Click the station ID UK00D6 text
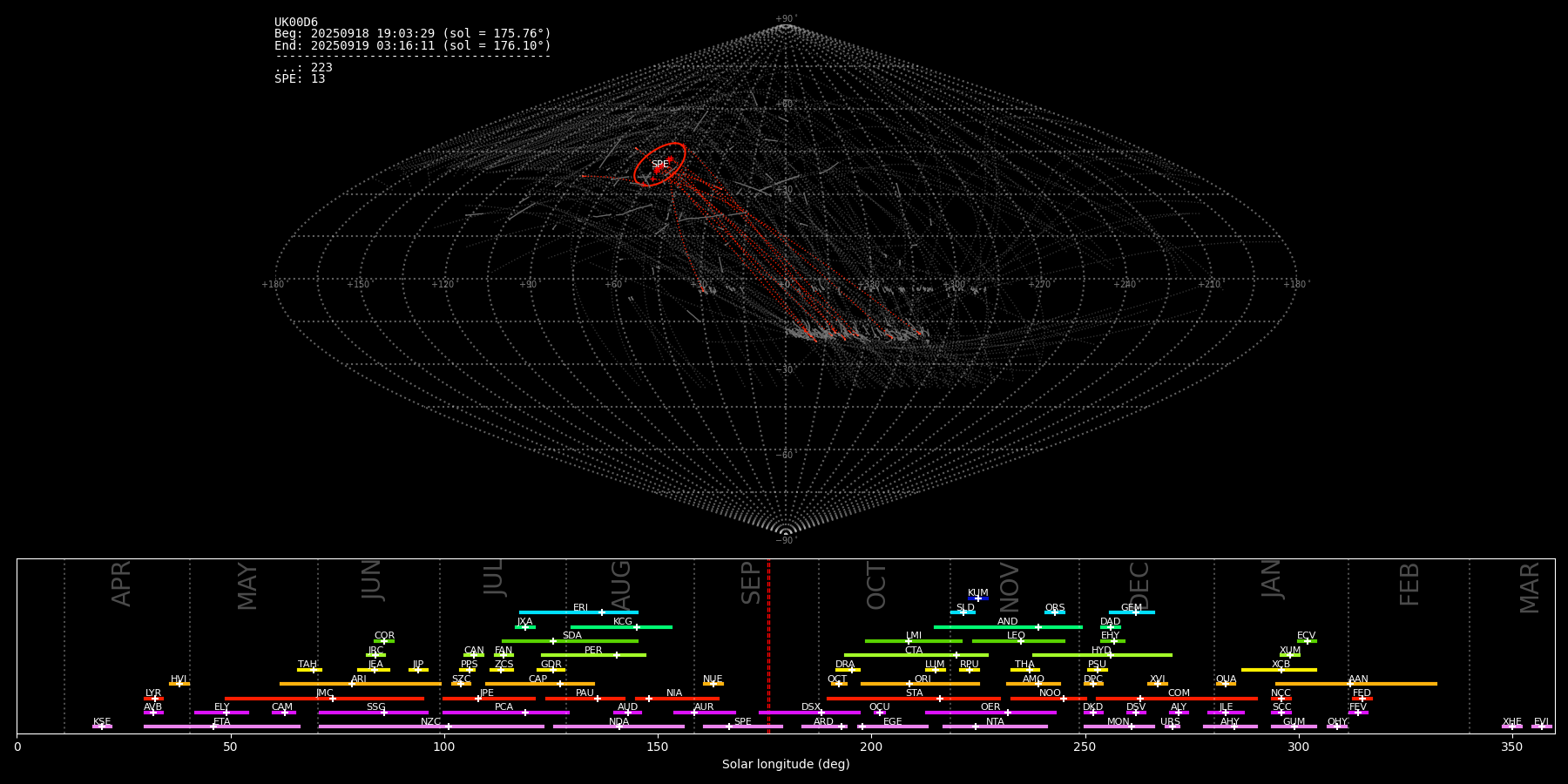1568x784 pixels. [296, 23]
